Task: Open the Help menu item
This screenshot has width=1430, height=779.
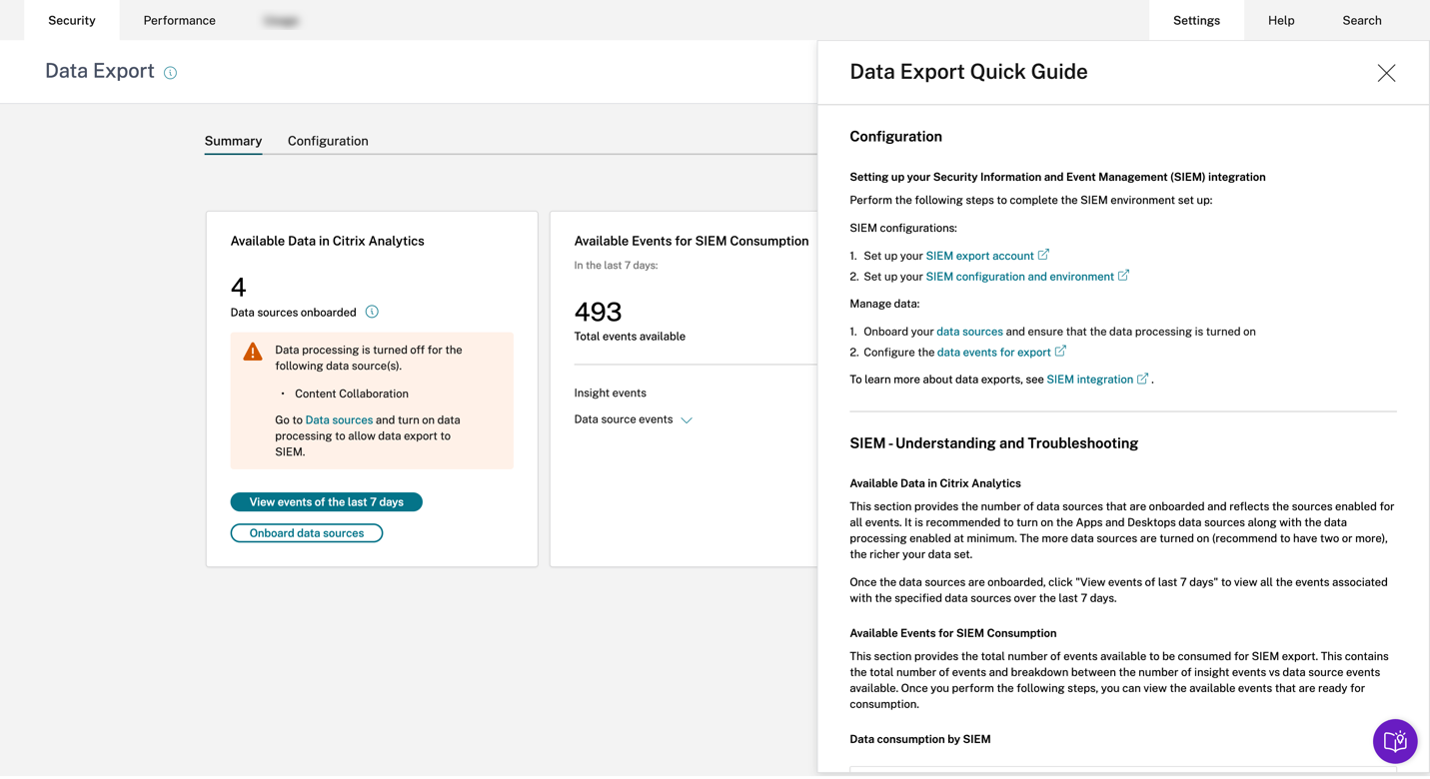Action: [1281, 20]
